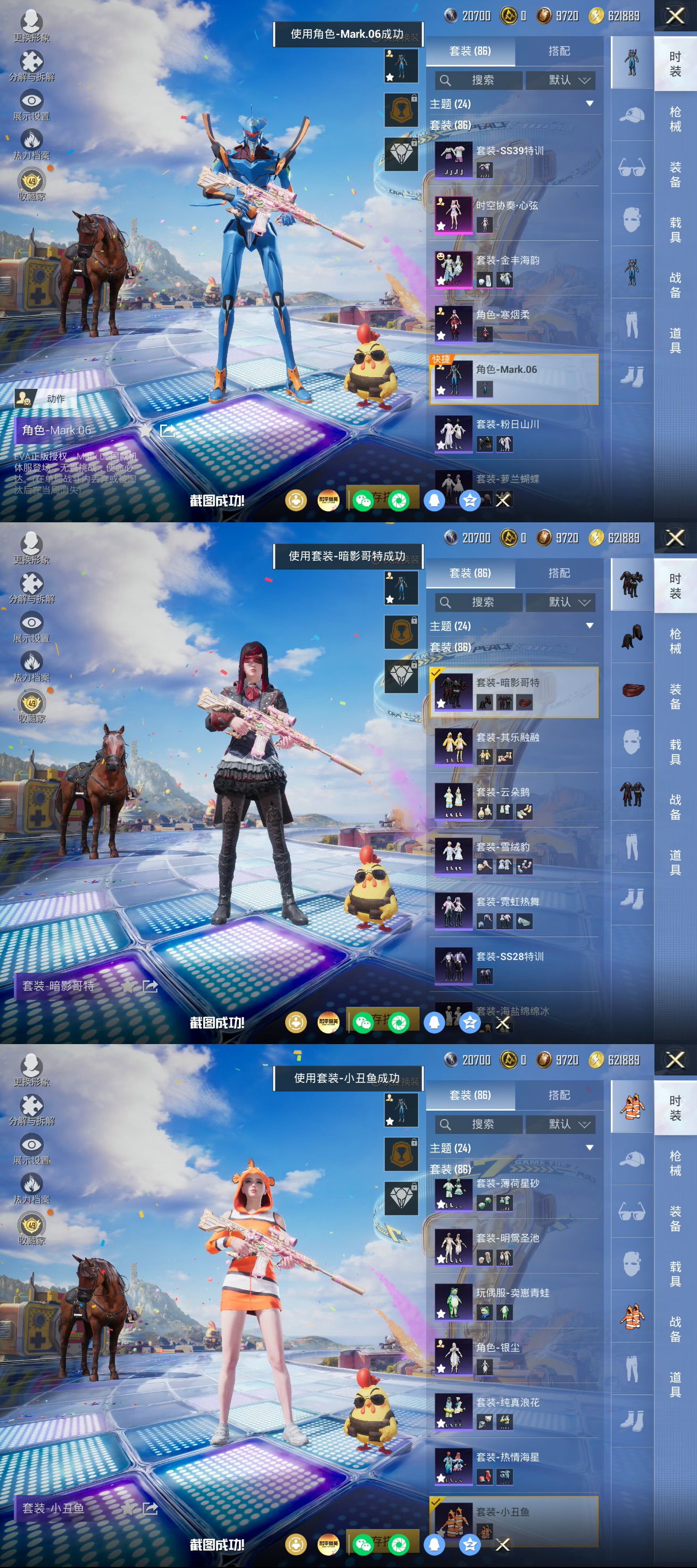Select the pants category icon in Mark.06 screen
Screen dimensions: 697x1568
coord(632,324)
